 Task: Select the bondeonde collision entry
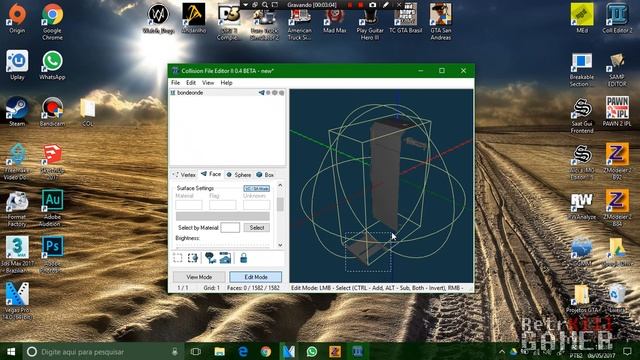[227, 93]
